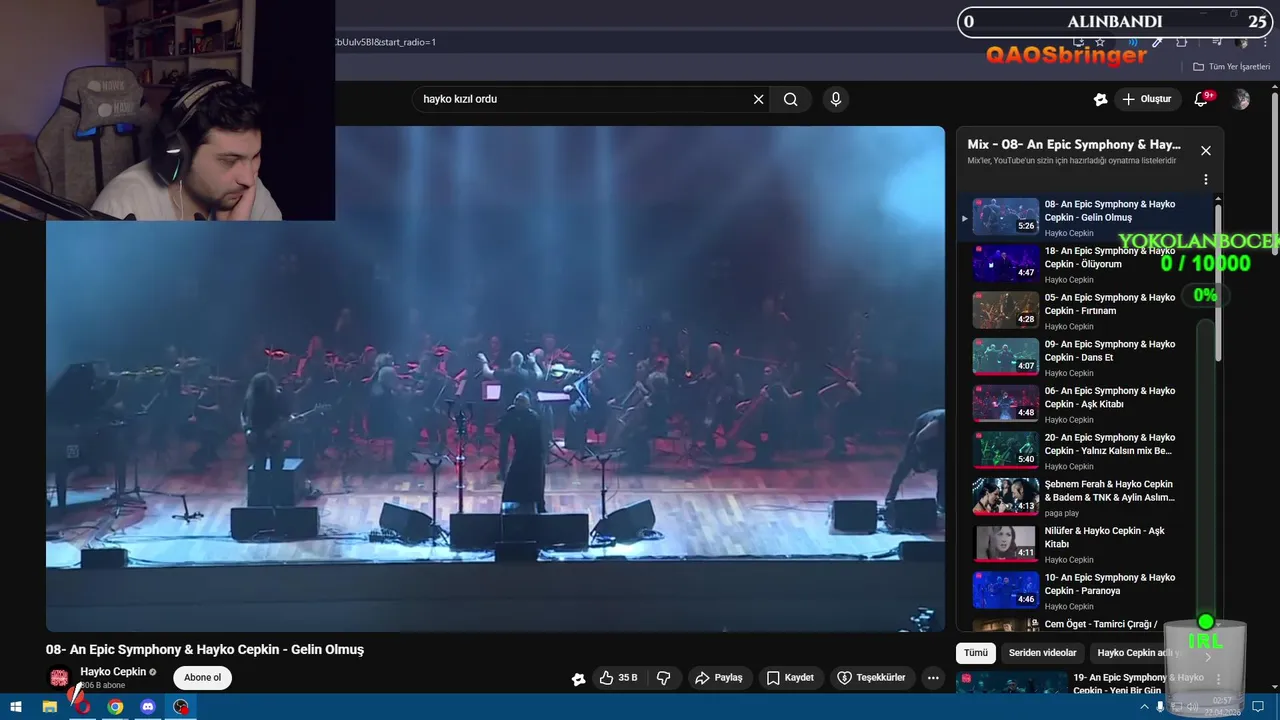Bookmark this page with the star icon
The image size is (1280, 720).
pyautogui.click(x=1100, y=42)
